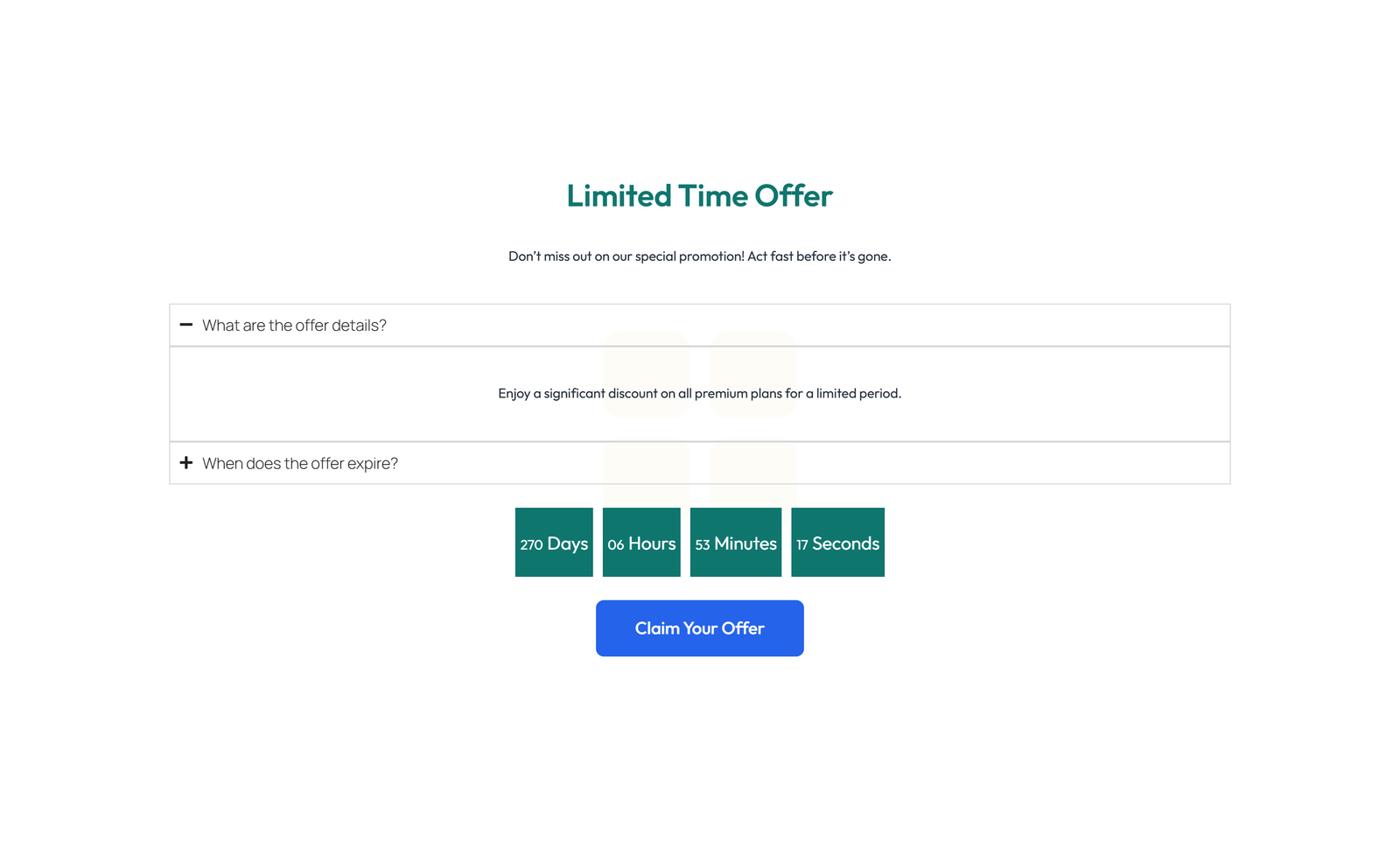Click the minus icon on first FAQ
The height and width of the screenshot is (856, 1400).
click(x=186, y=325)
